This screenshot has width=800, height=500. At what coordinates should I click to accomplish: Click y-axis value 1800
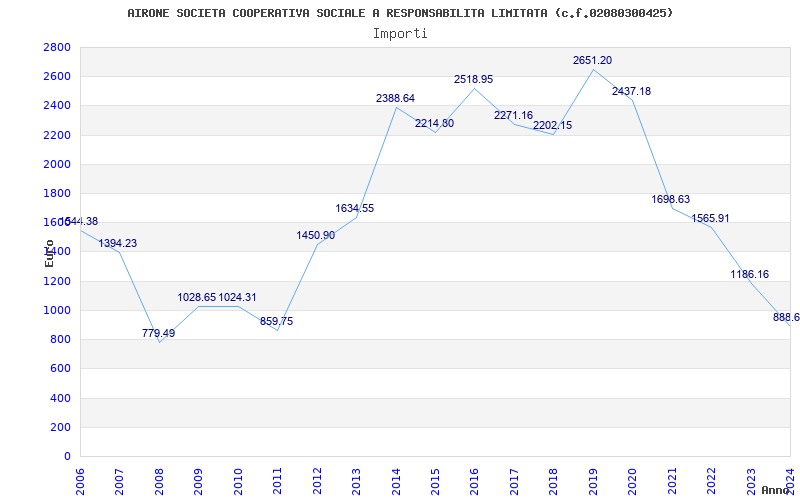point(57,193)
